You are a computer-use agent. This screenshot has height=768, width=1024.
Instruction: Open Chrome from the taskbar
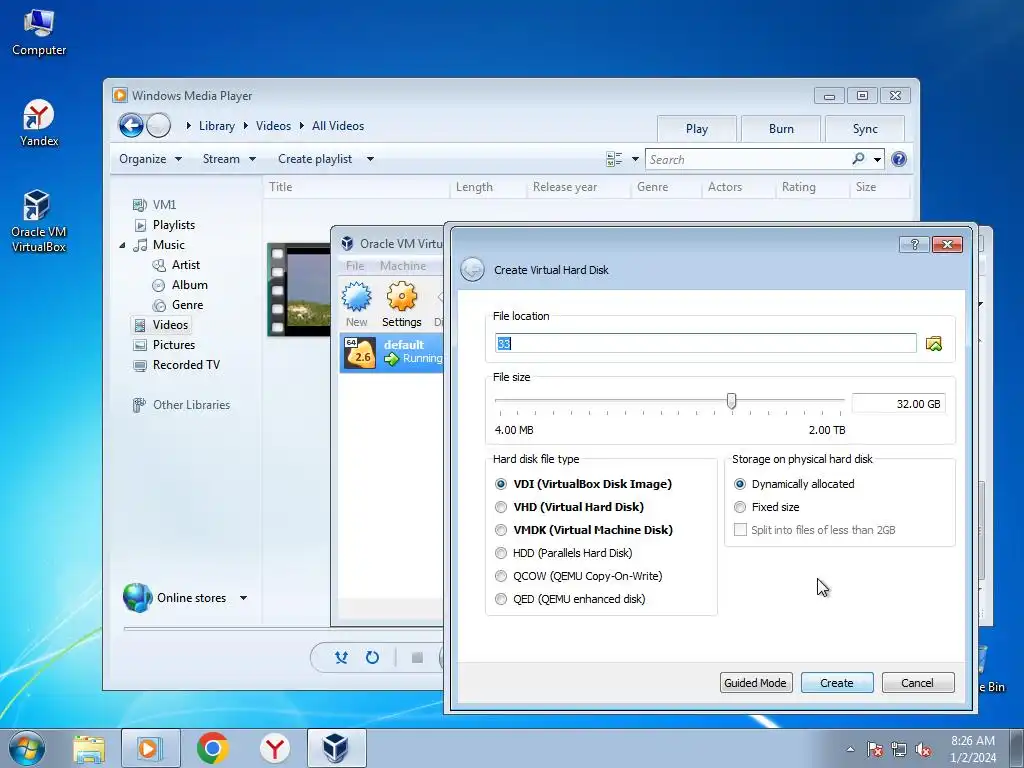pyautogui.click(x=212, y=748)
